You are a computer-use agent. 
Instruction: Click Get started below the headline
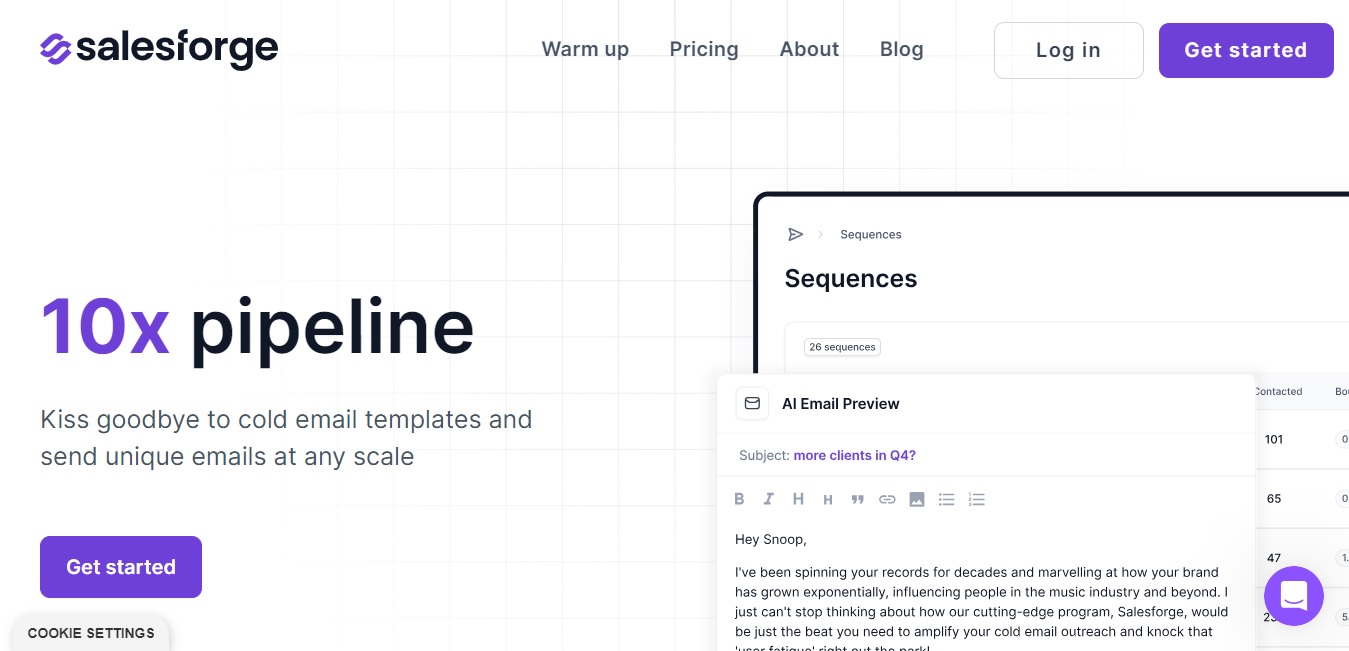(x=121, y=567)
